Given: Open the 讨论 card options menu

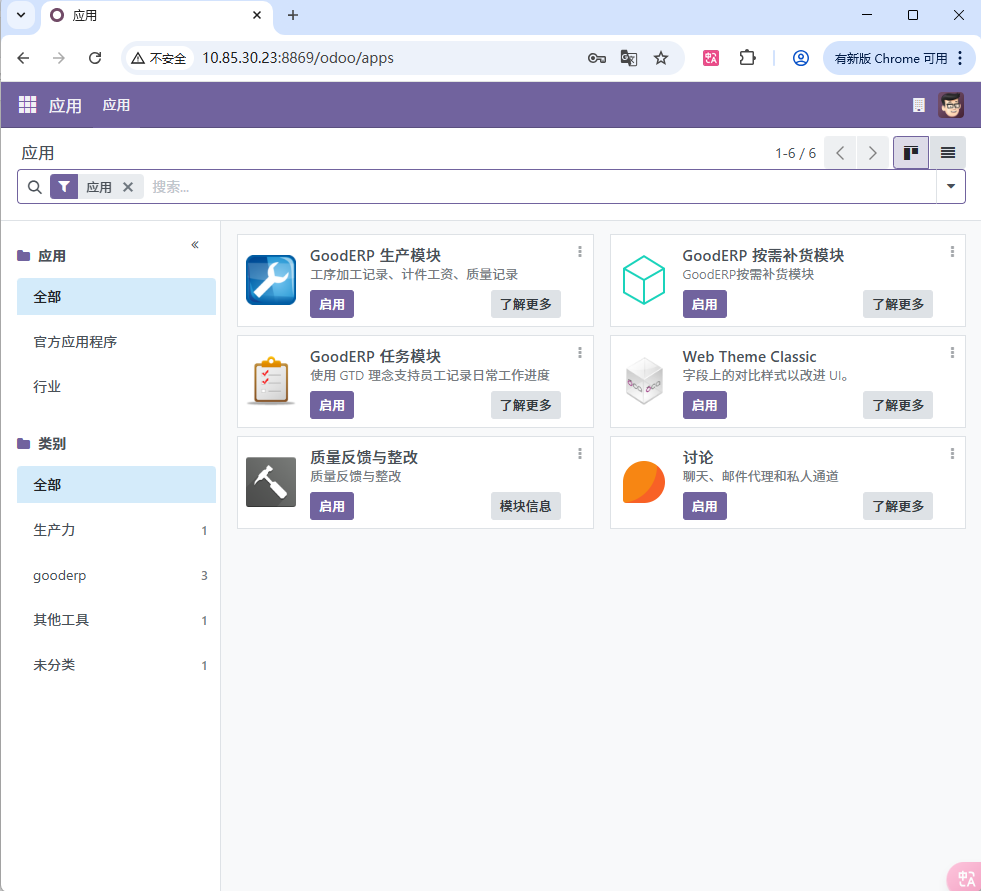Looking at the screenshot, I should click(952, 454).
